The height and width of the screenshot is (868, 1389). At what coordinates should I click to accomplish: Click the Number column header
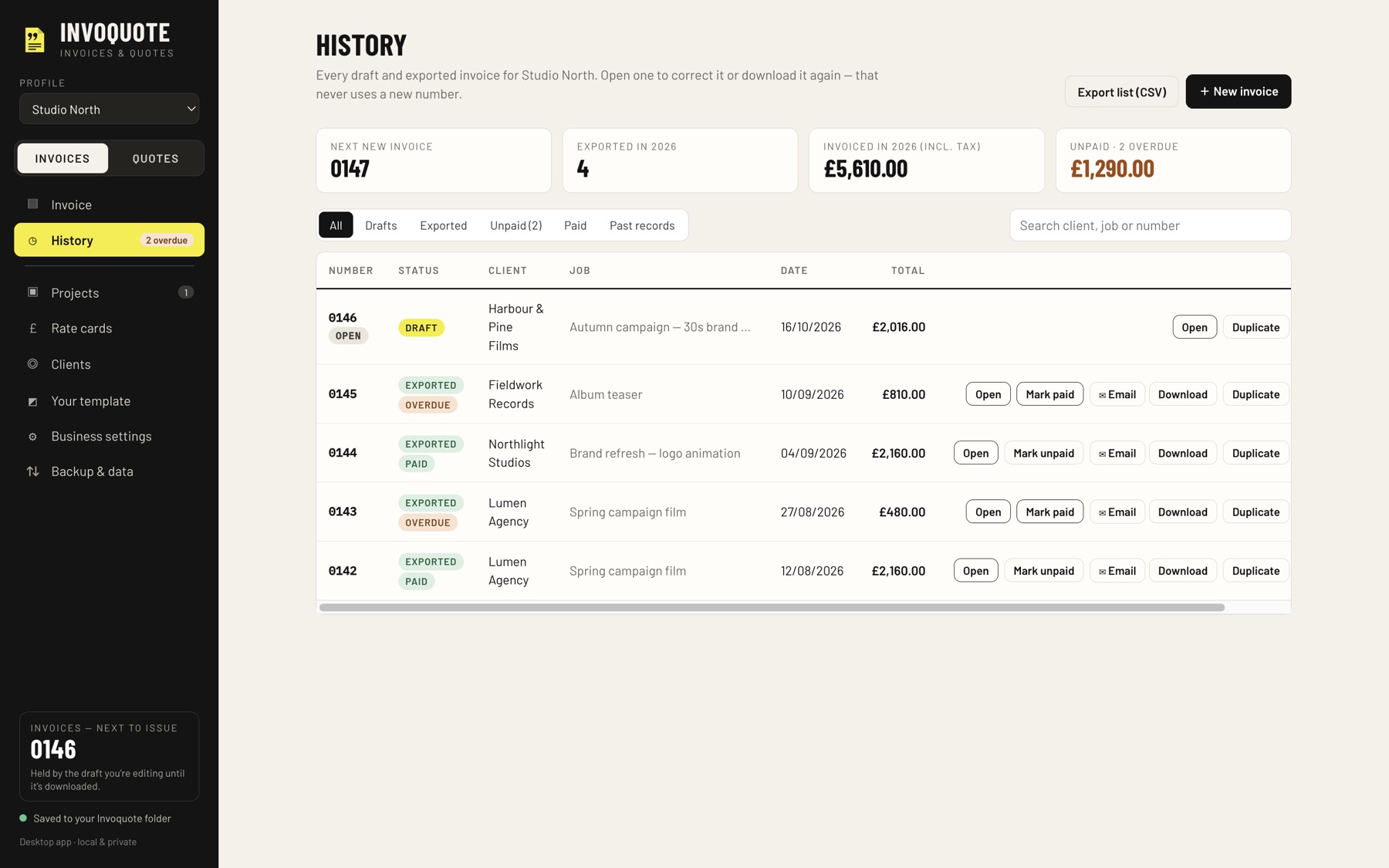(x=351, y=271)
